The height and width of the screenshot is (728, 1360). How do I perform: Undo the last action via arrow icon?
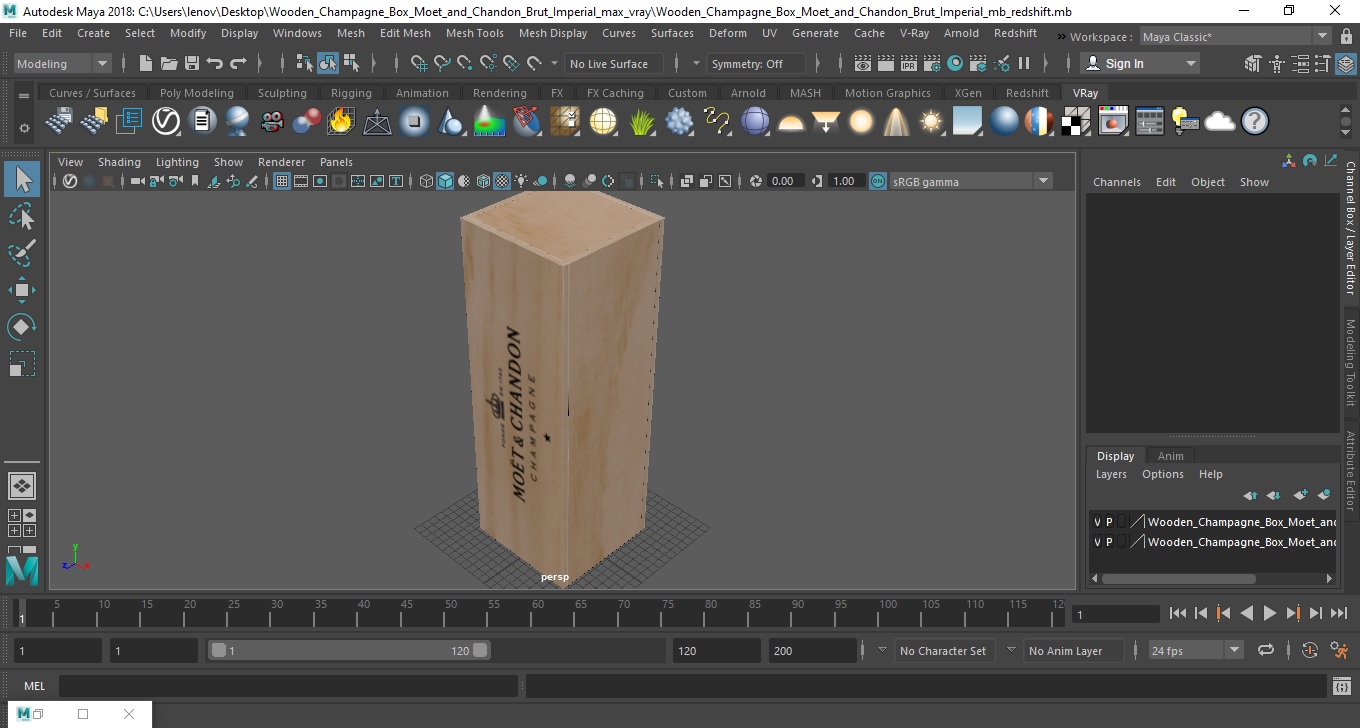click(x=215, y=63)
